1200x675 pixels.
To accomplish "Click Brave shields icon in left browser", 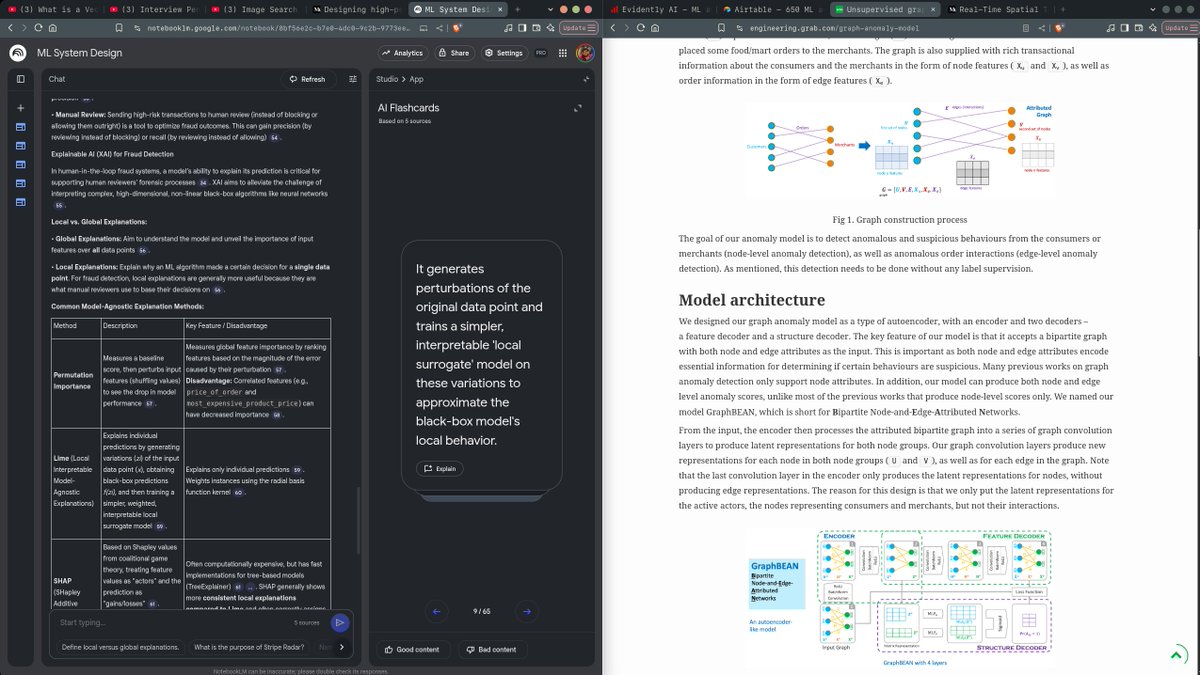I will (457, 28).
